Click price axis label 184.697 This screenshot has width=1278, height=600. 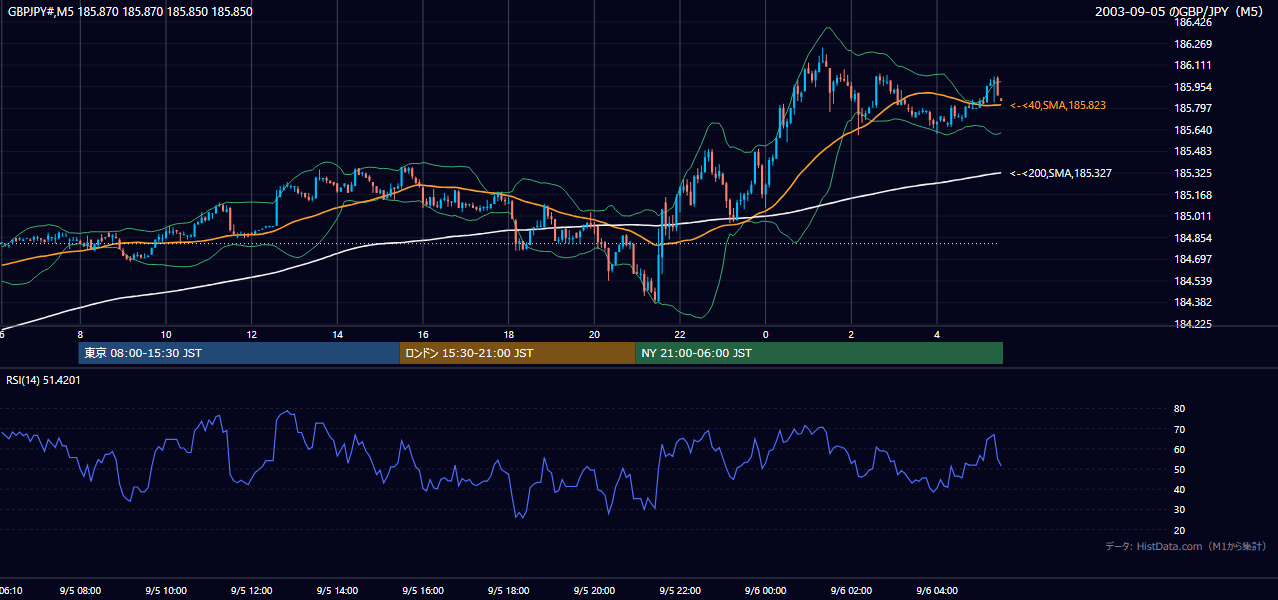click(x=1192, y=259)
